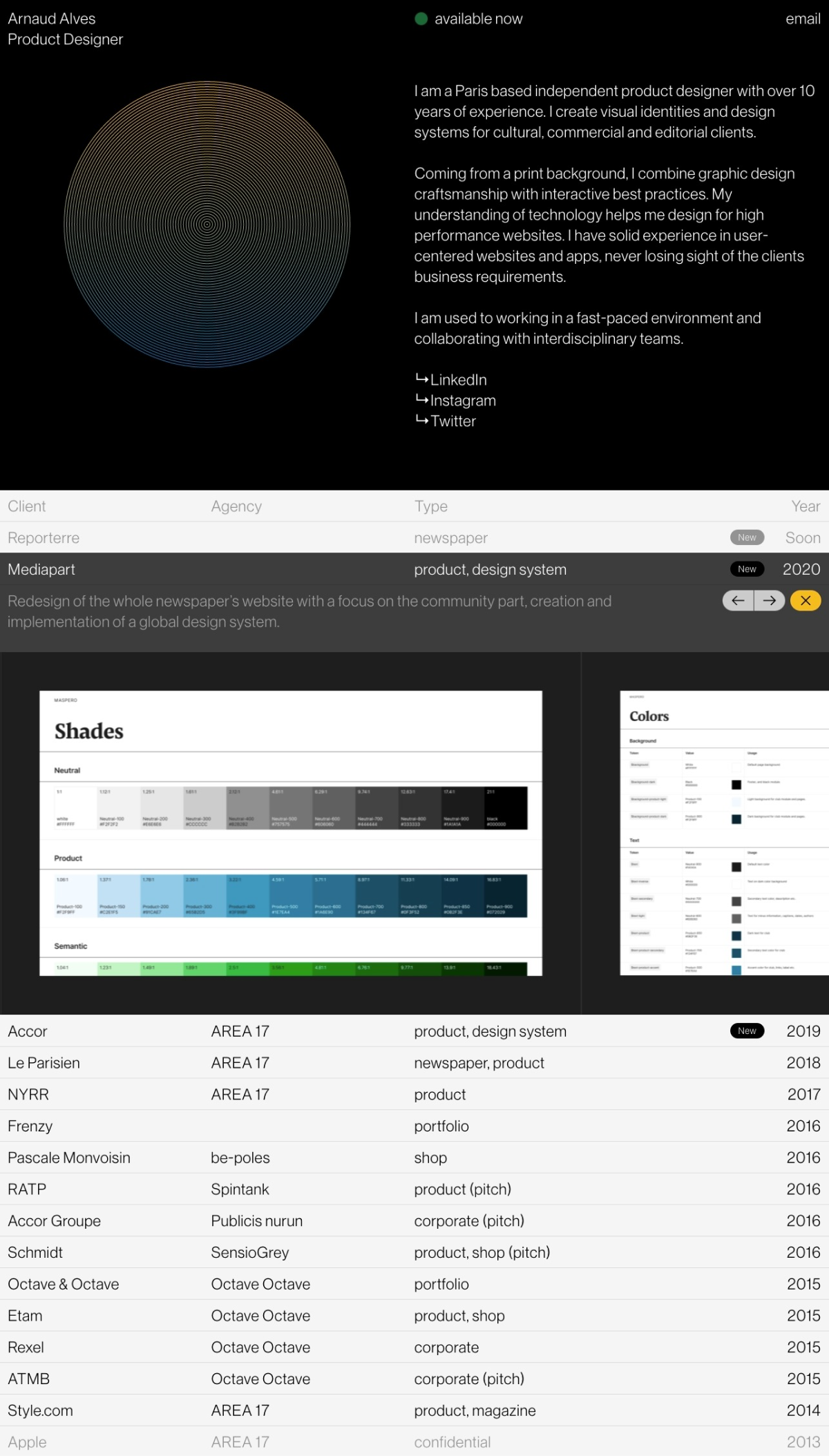Select the Colors slide preview
The image size is (829, 1456).
pyautogui.click(x=724, y=833)
